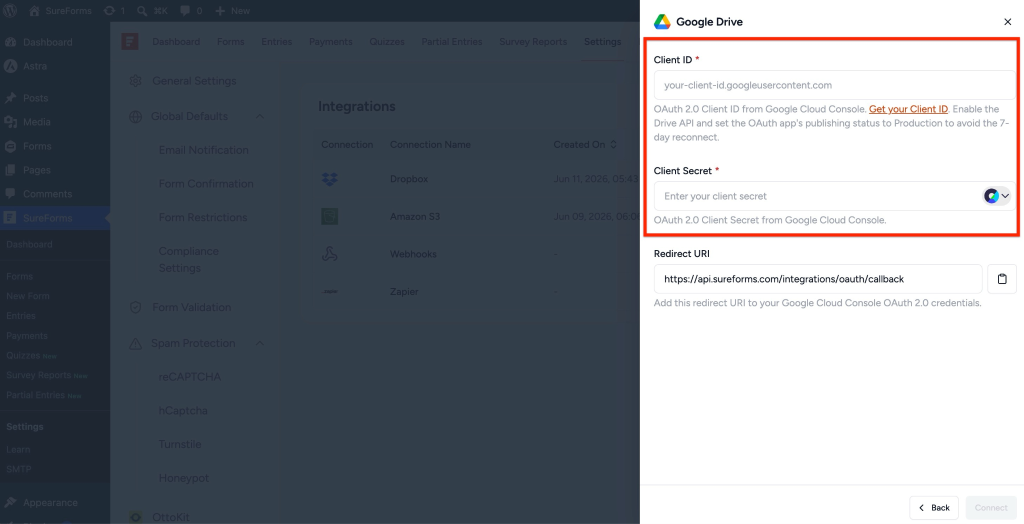The image size is (1024, 524).
Task: Focus the Client ID input field
Action: click(x=835, y=85)
